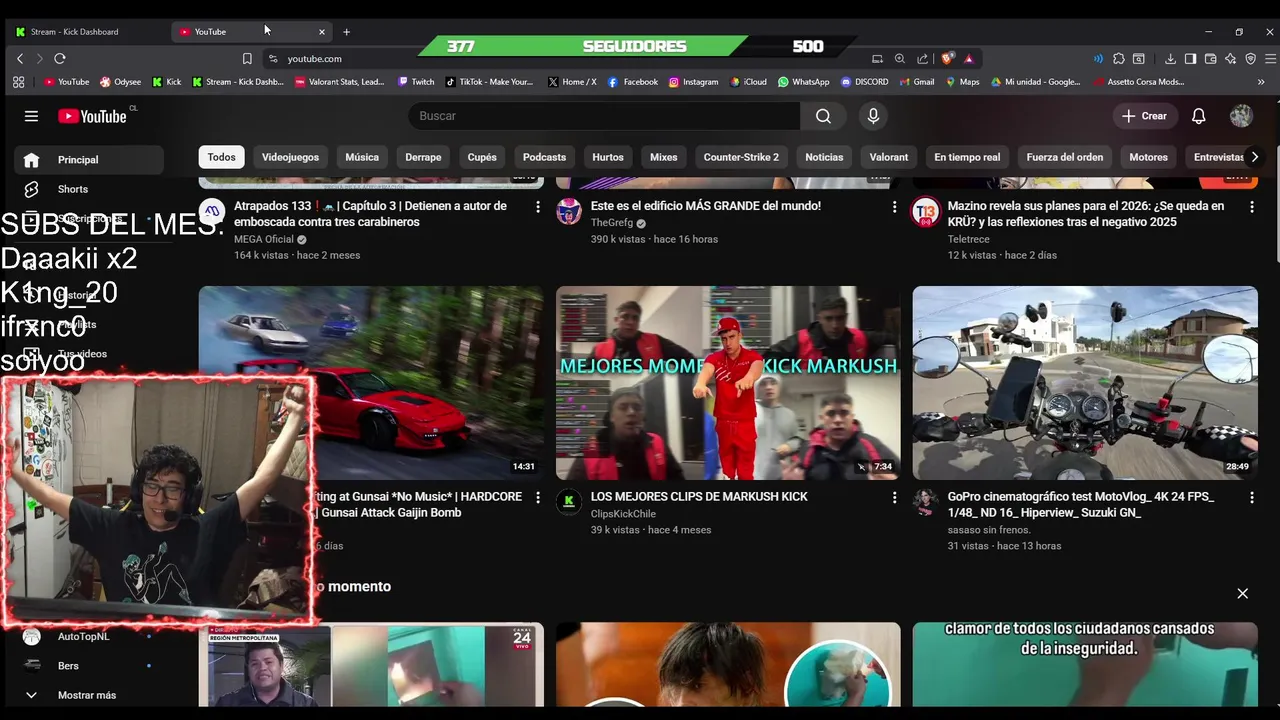Viewport: 1280px width, 720px height.
Task: Open the MEJORES MOMENTOS KICK MARKUSH thumbnail
Action: point(728,383)
